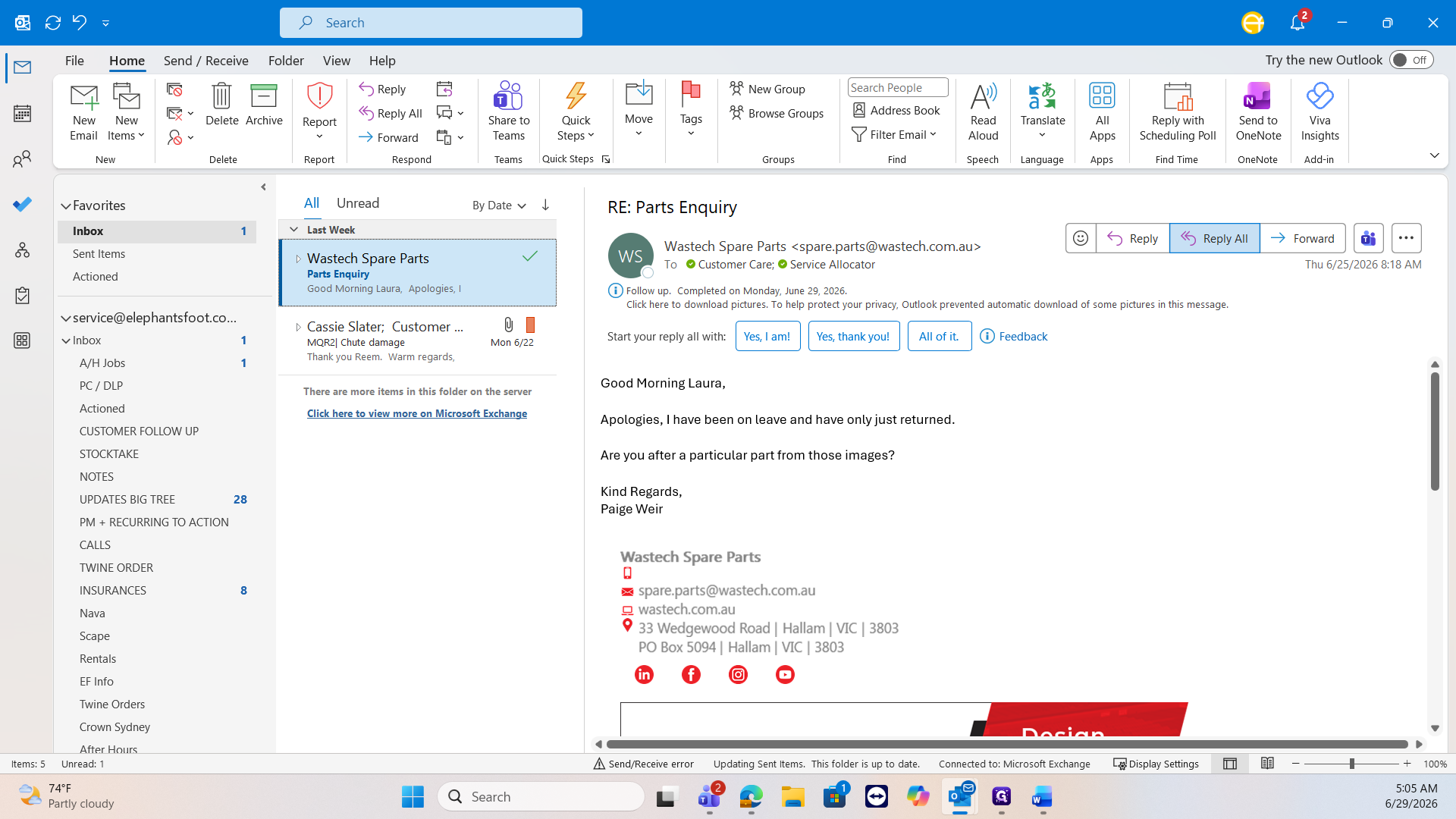
Task: Open the notifications bell icon
Action: coord(1298,23)
